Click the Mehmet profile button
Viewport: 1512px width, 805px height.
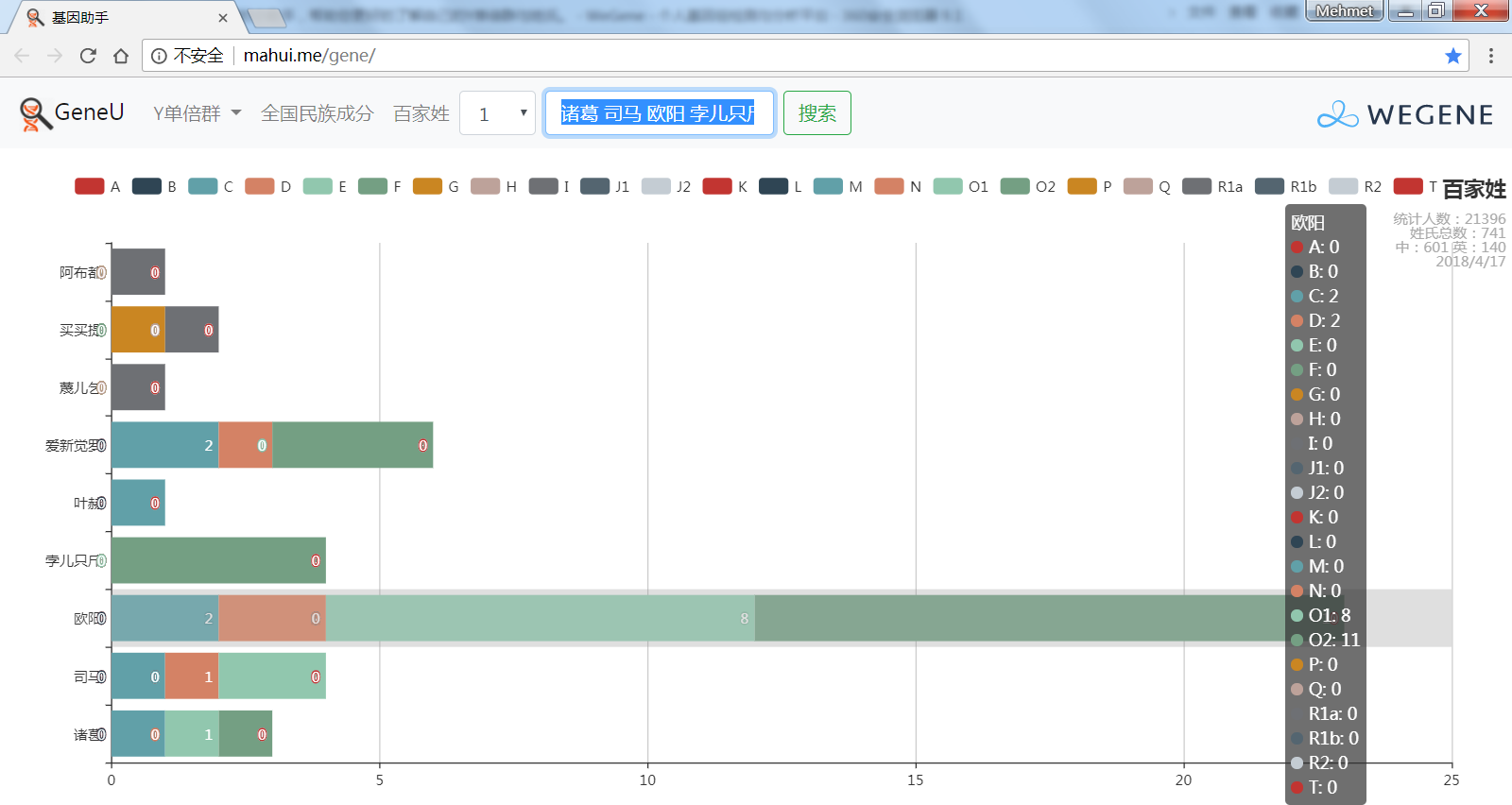click(1344, 10)
